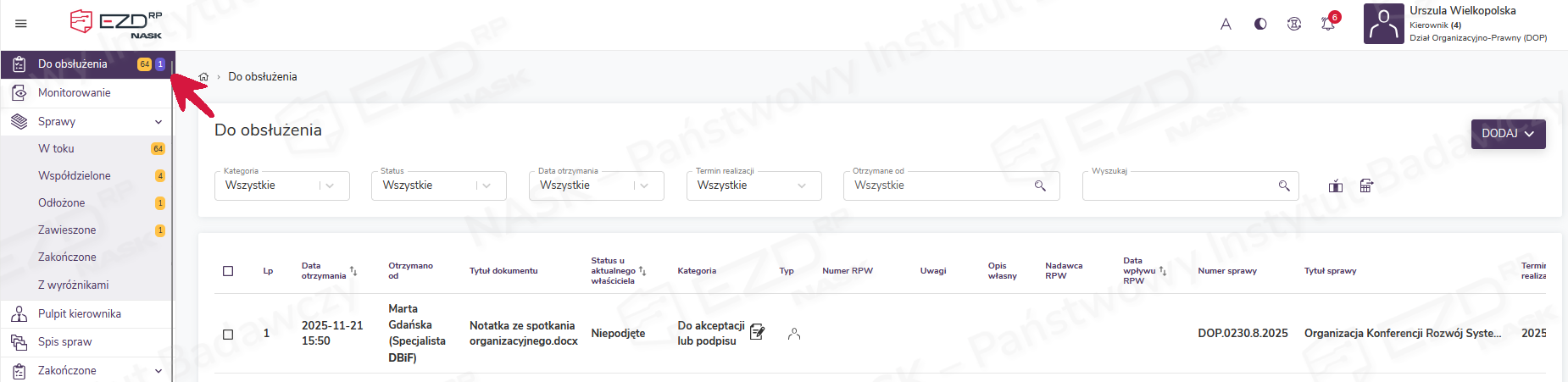Viewport: 1568px width, 382px height.
Task: Click the Wyszukaj search field
Action: 1178,186
